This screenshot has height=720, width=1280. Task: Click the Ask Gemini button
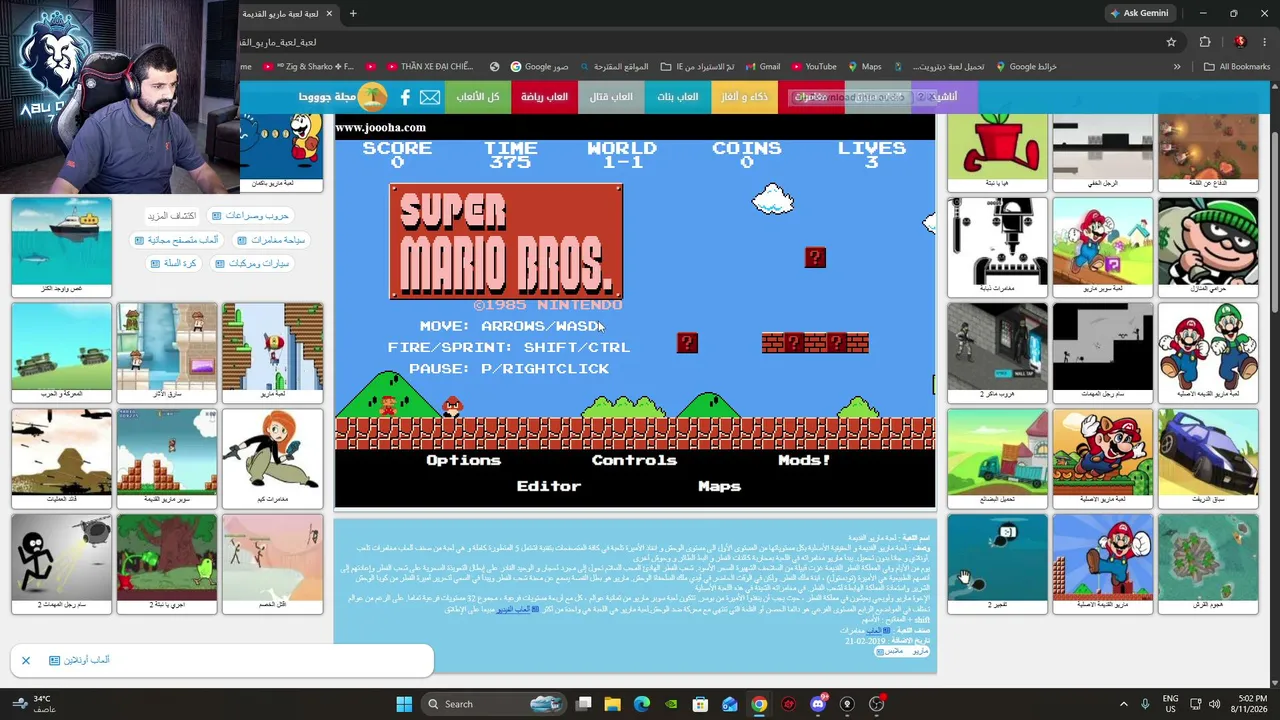1139,13
